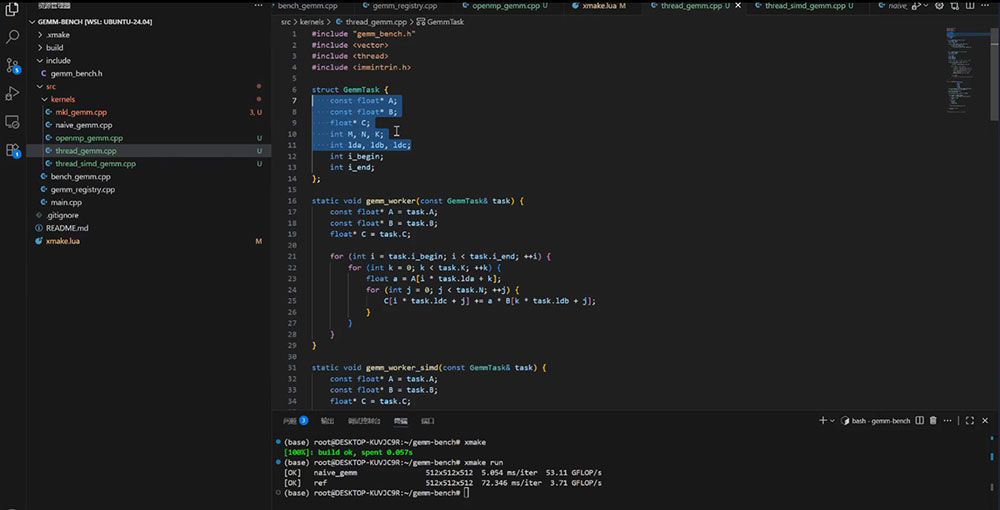
Task: Open the Source Control view
Action: [x=12, y=65]
